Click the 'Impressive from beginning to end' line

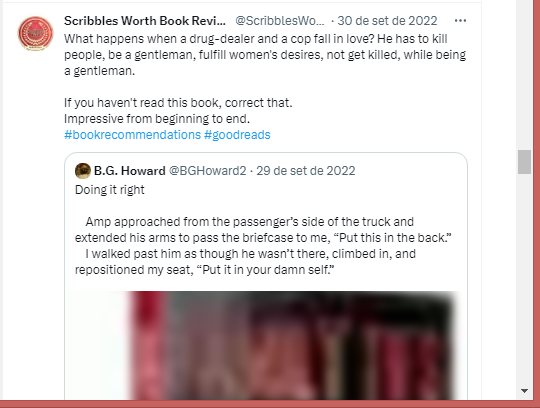pos(157,119)
